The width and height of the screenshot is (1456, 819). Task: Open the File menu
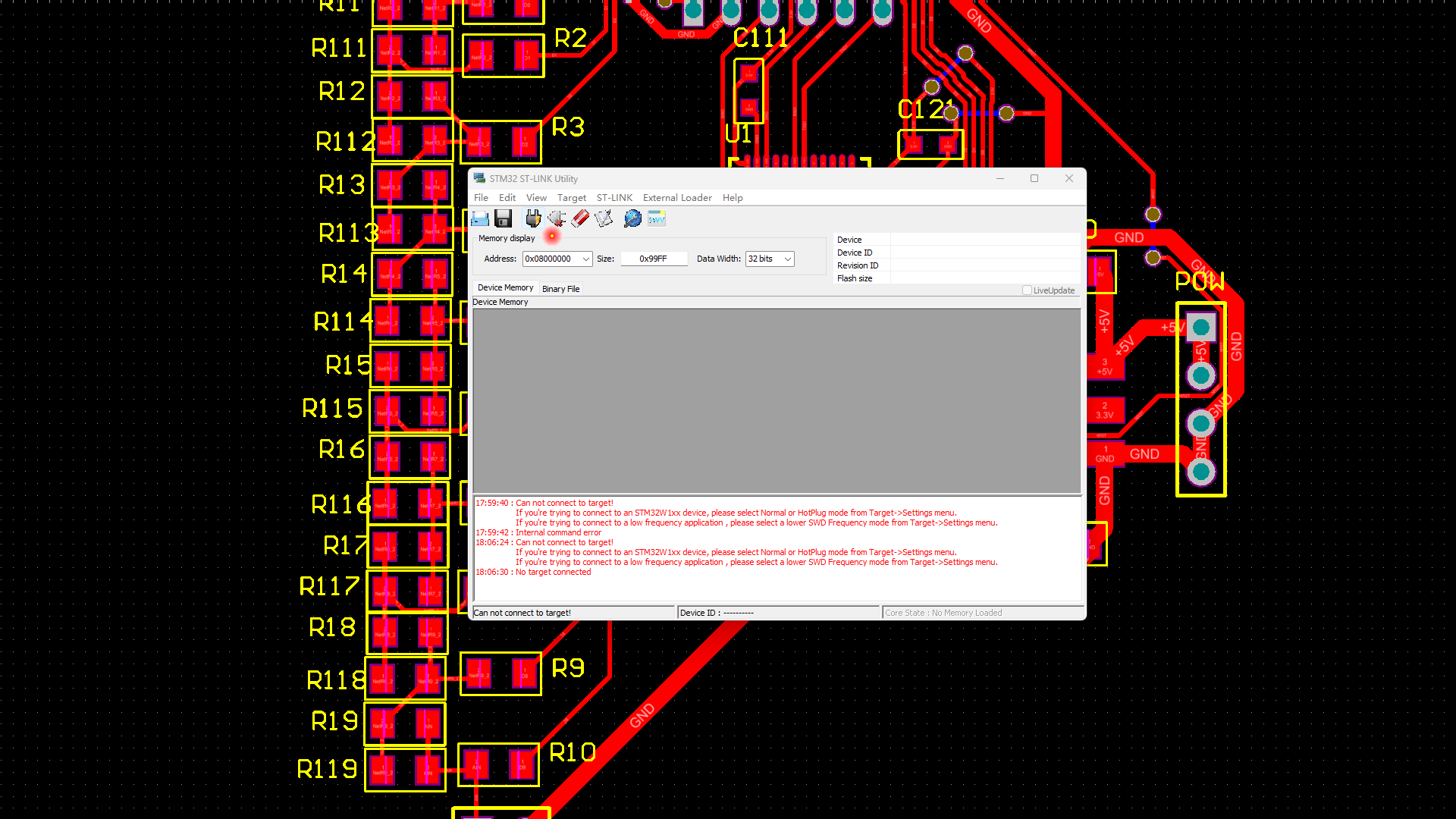point(481,198)
